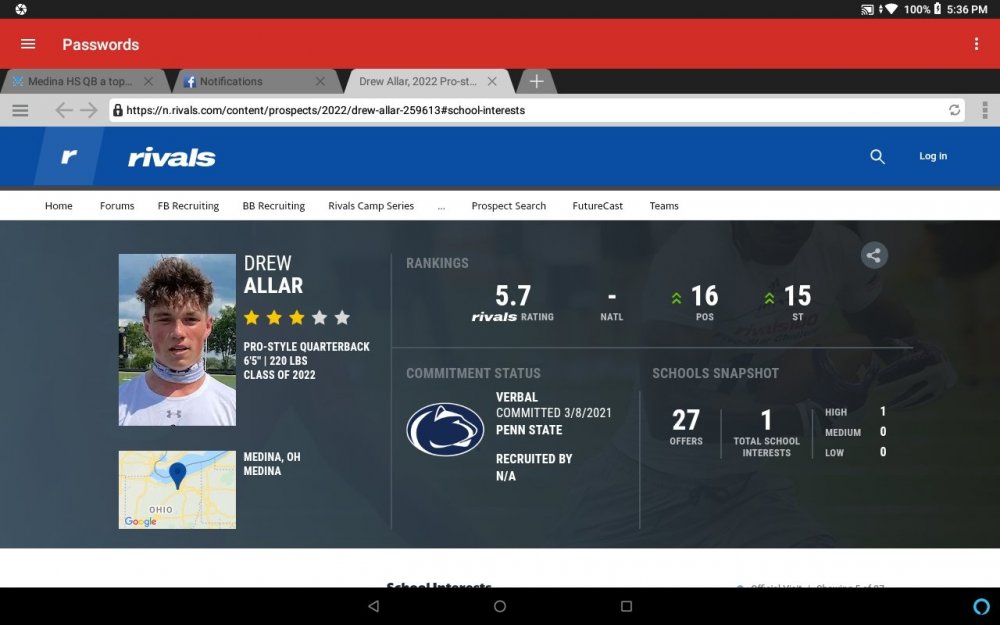This screenshot has height=625, width=1000.
Task: Click the Rivals wordmark logo
Action: point(172,158)
